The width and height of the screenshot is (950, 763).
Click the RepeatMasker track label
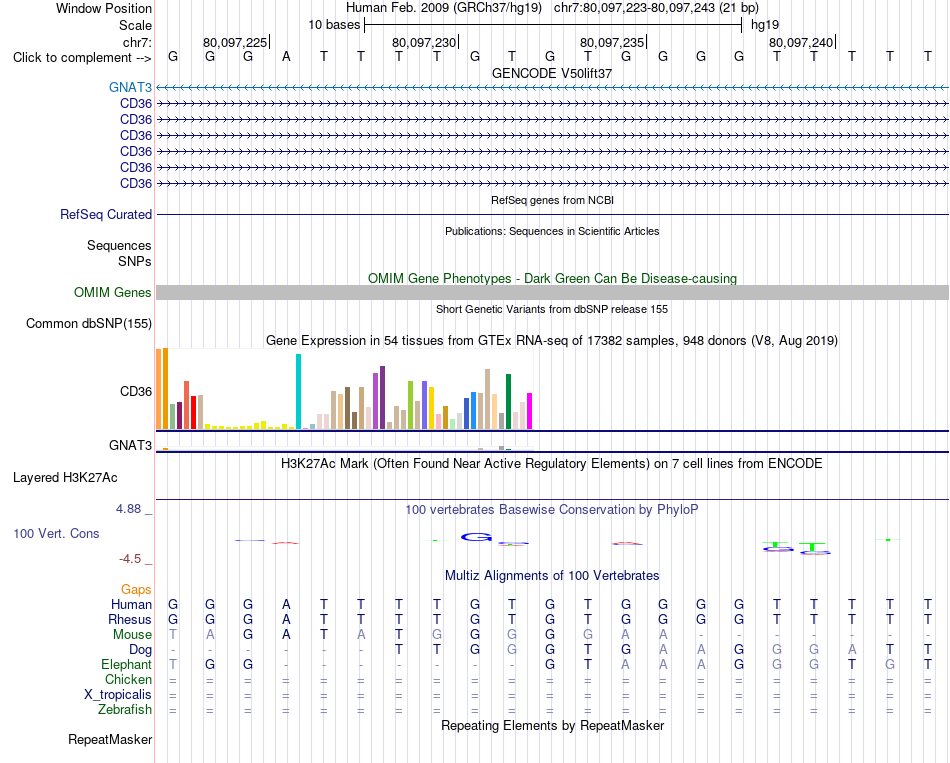tap(110, 739)
